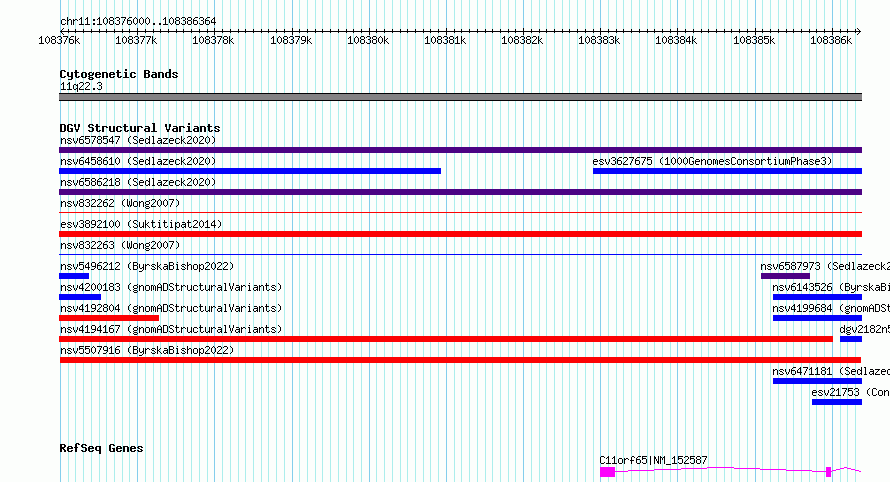This screenshot has height=482, width=890.
Task: Click the Cytogenetic Bands track title
Action: point(119,74)
